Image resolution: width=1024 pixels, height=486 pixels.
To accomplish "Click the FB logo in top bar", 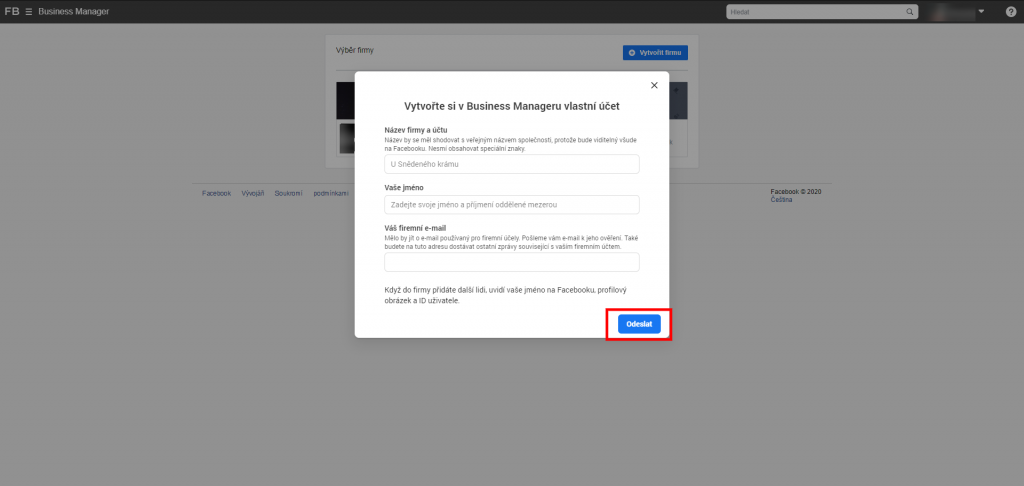I will click(x=12, y=11).
